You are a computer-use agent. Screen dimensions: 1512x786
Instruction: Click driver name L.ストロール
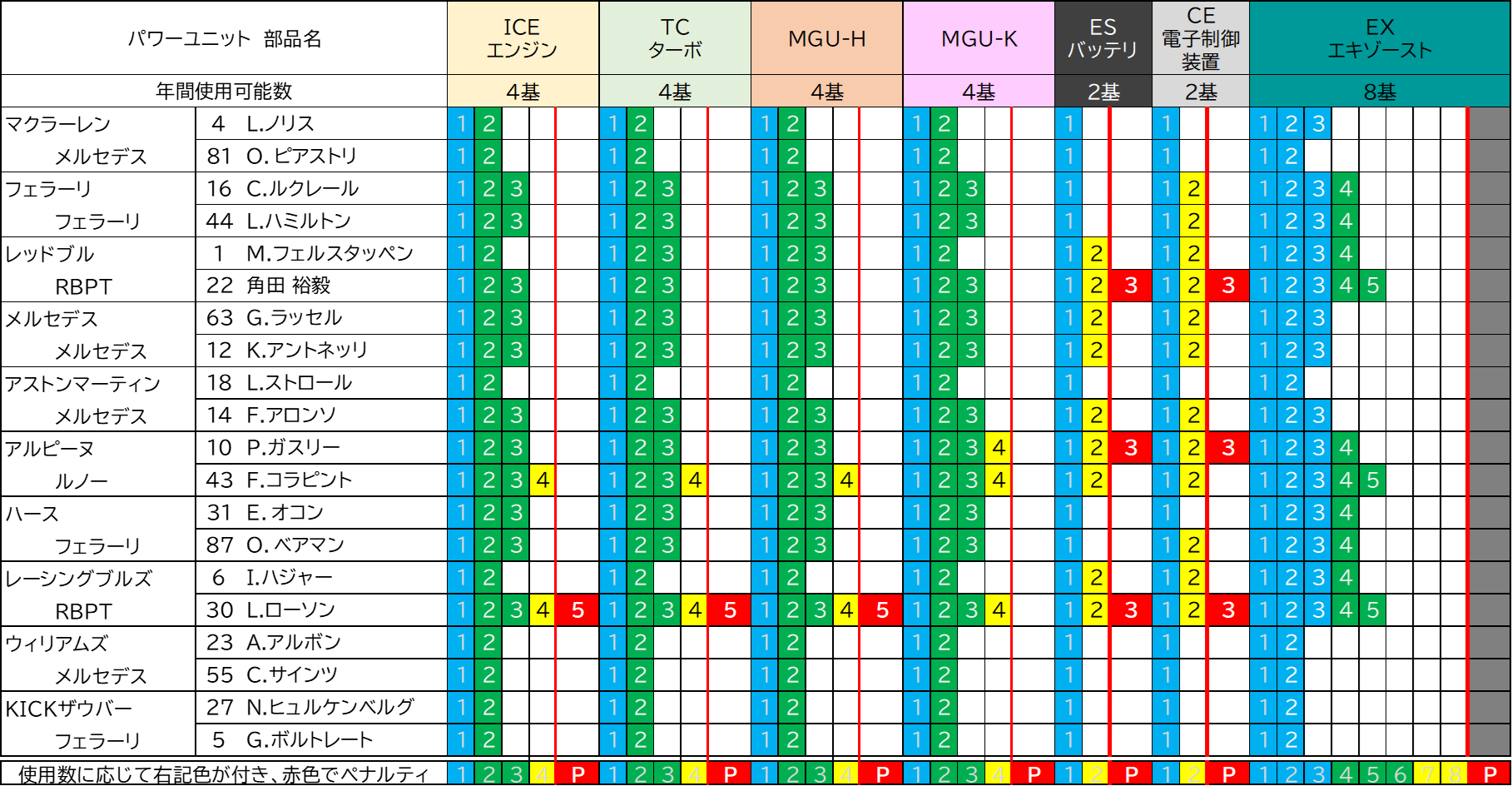coord(300,383)
